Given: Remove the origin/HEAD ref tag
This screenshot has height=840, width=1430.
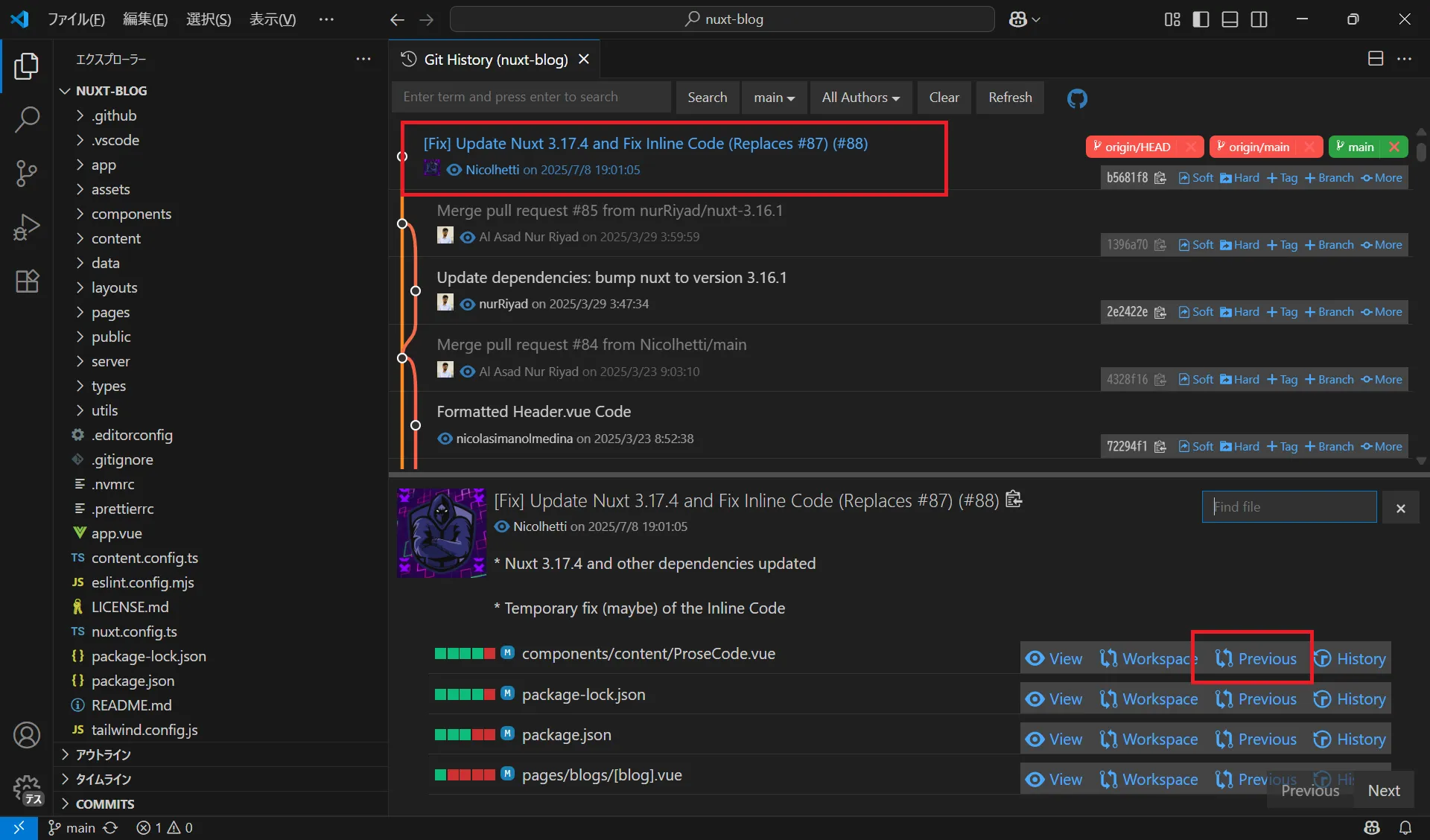Looking at the screenshot, I should [1190, 147].
